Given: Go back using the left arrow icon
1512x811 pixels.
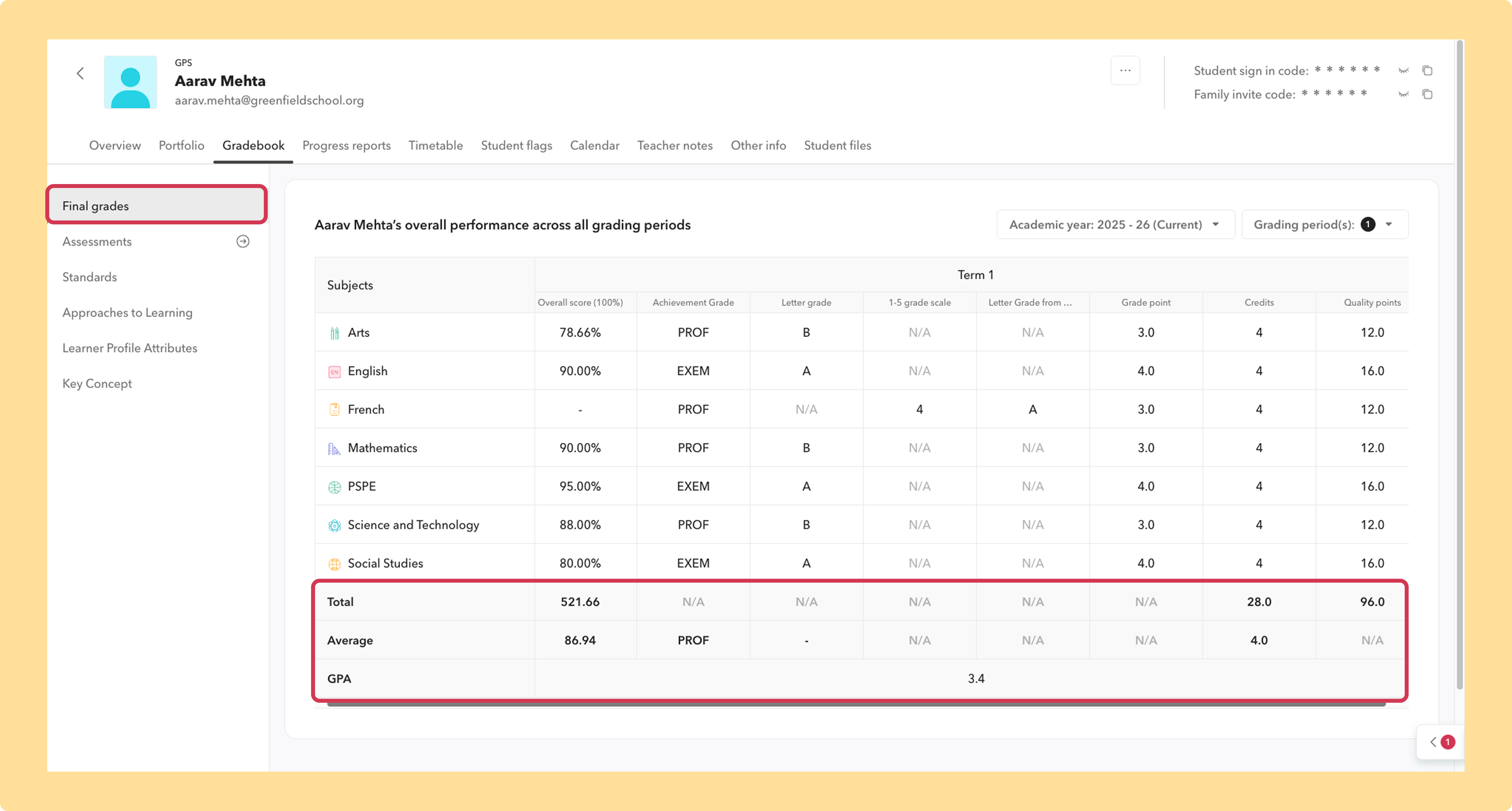Looking at the screenshot, I should pyautogui.click(x=80, y=73).
